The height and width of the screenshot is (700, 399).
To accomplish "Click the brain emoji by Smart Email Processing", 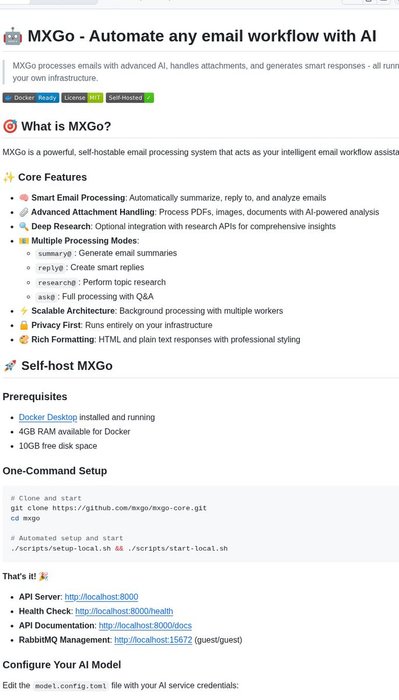I will 24,198.
